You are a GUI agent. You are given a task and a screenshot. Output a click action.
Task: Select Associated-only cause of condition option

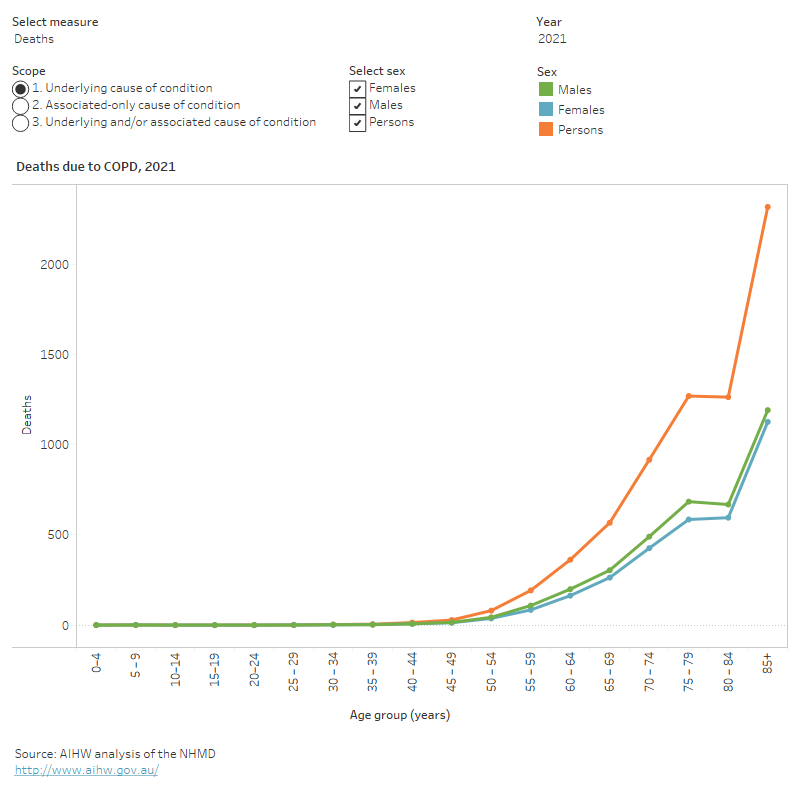click(21, 106)
